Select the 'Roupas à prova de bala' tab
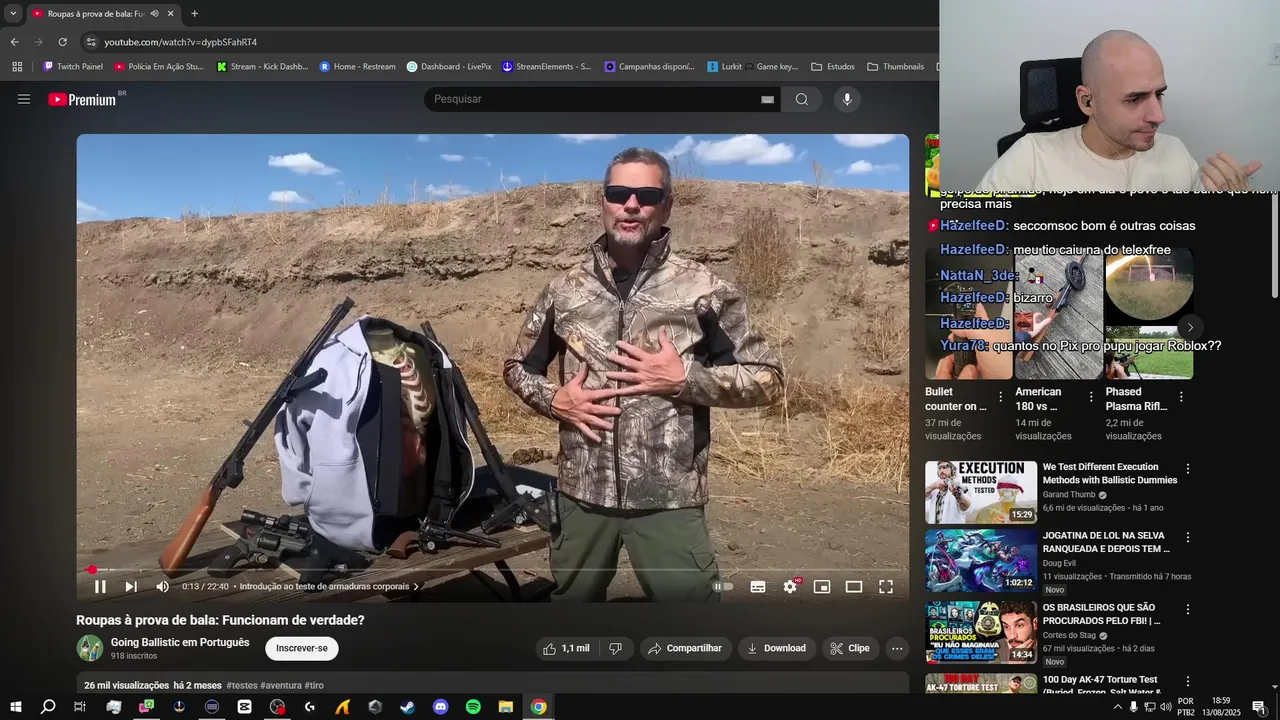This screenshot has width=1280, height=720. click(104, 13)
